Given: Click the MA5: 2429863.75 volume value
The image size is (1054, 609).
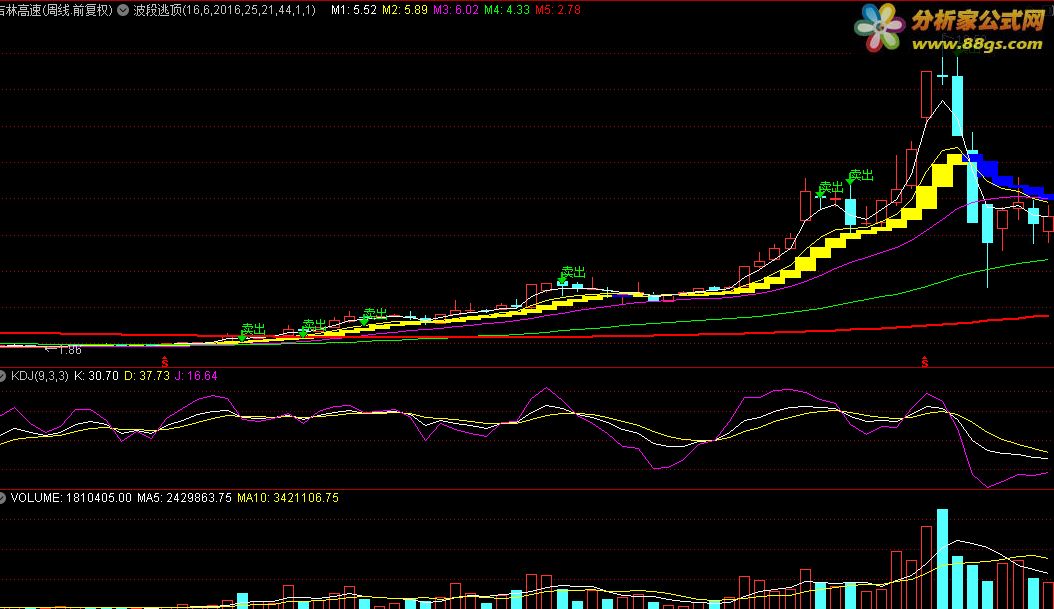Looking at the screenshot, I should pyautogui.click(x=184, y=498).
